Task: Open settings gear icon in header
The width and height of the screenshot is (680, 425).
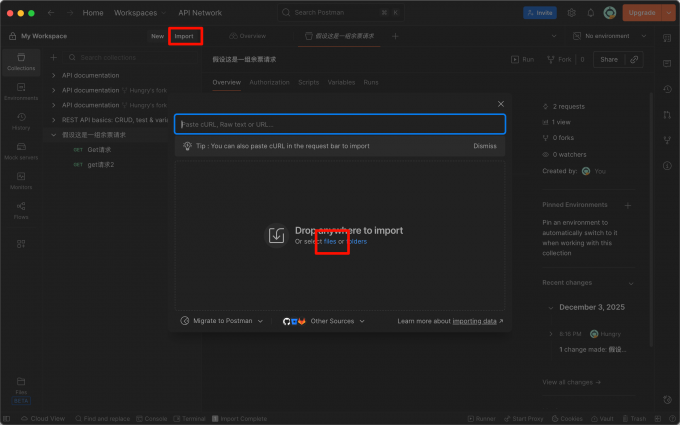Action: click(572, 13)
